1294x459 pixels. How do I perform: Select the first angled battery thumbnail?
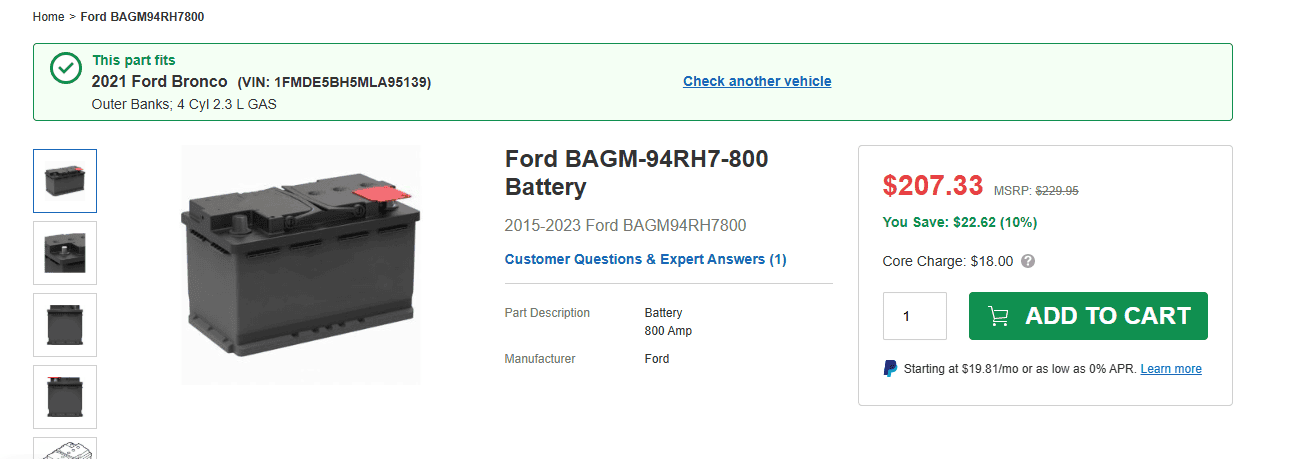point(65,181)
